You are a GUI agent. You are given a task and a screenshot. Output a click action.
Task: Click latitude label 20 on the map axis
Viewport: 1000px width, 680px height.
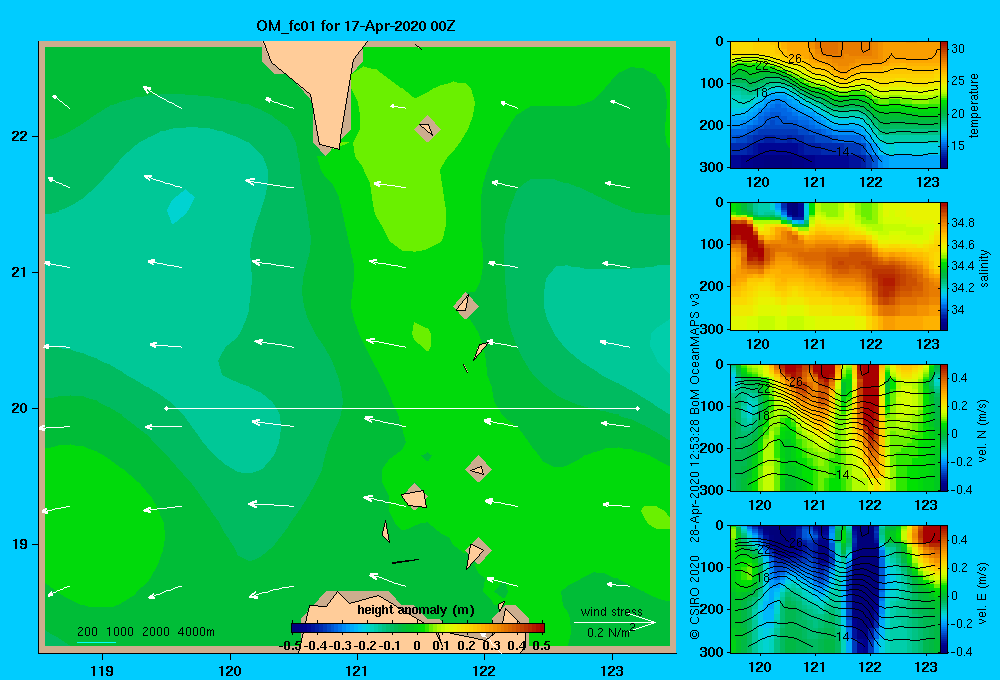(x=20, y=408)
